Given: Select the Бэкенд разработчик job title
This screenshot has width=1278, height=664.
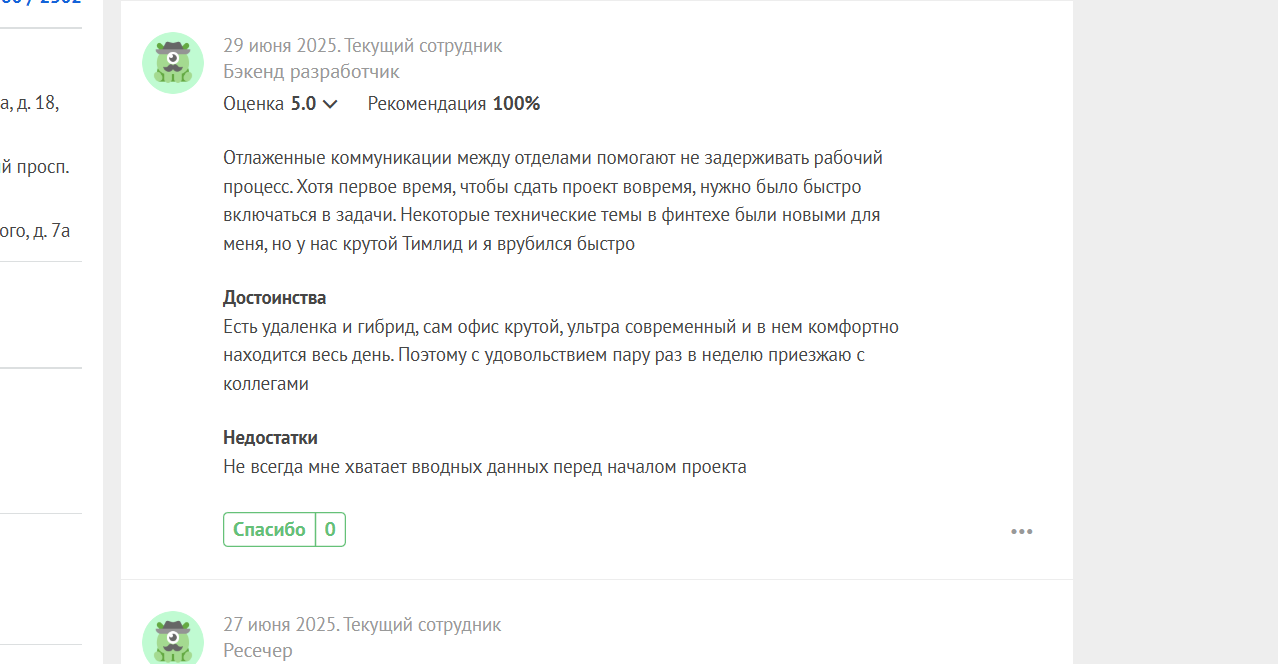Looking at the screenshot, I should 311,72.
